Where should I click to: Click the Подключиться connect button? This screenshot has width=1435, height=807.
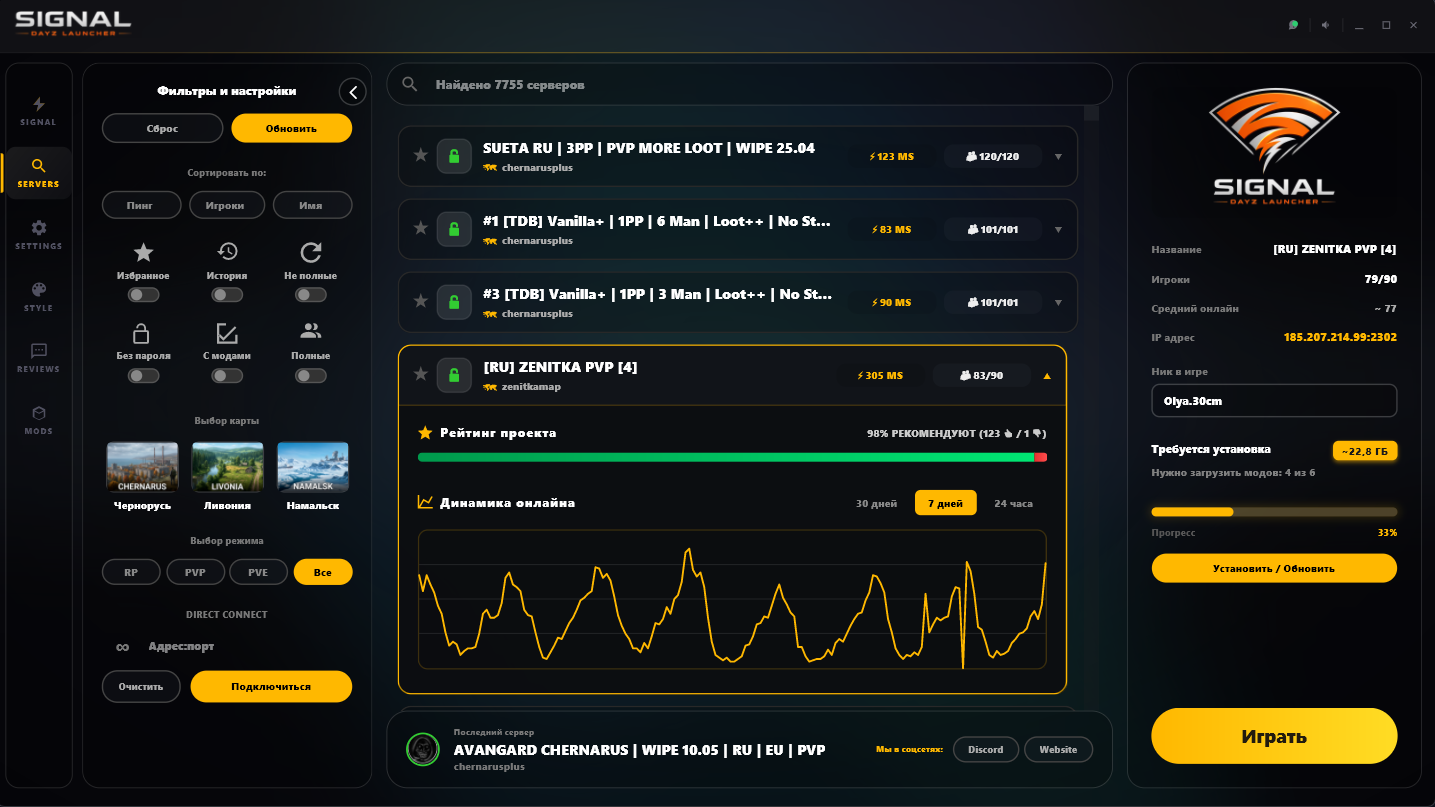coord(271,687)
